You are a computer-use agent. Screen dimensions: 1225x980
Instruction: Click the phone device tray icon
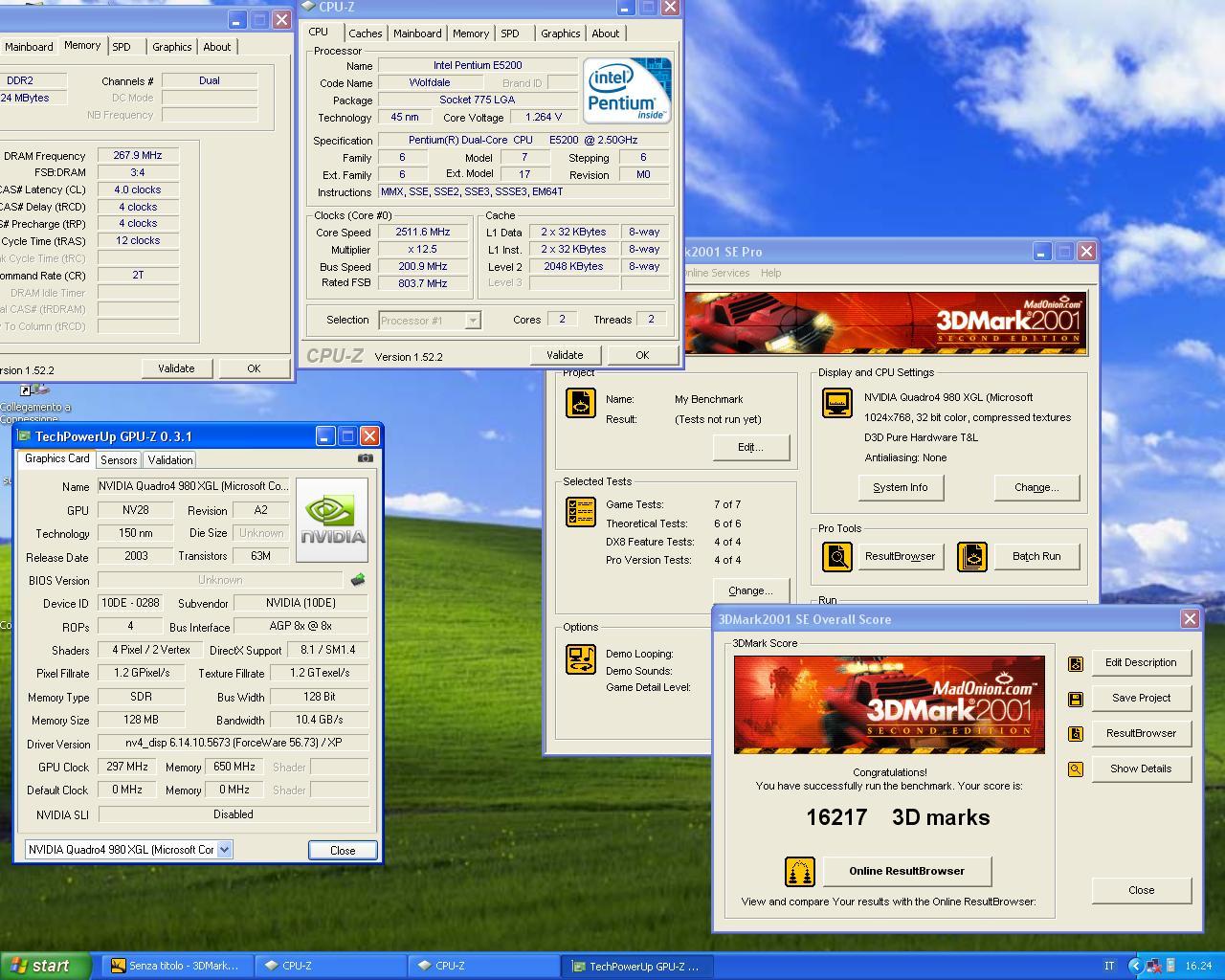point(1170,966)
